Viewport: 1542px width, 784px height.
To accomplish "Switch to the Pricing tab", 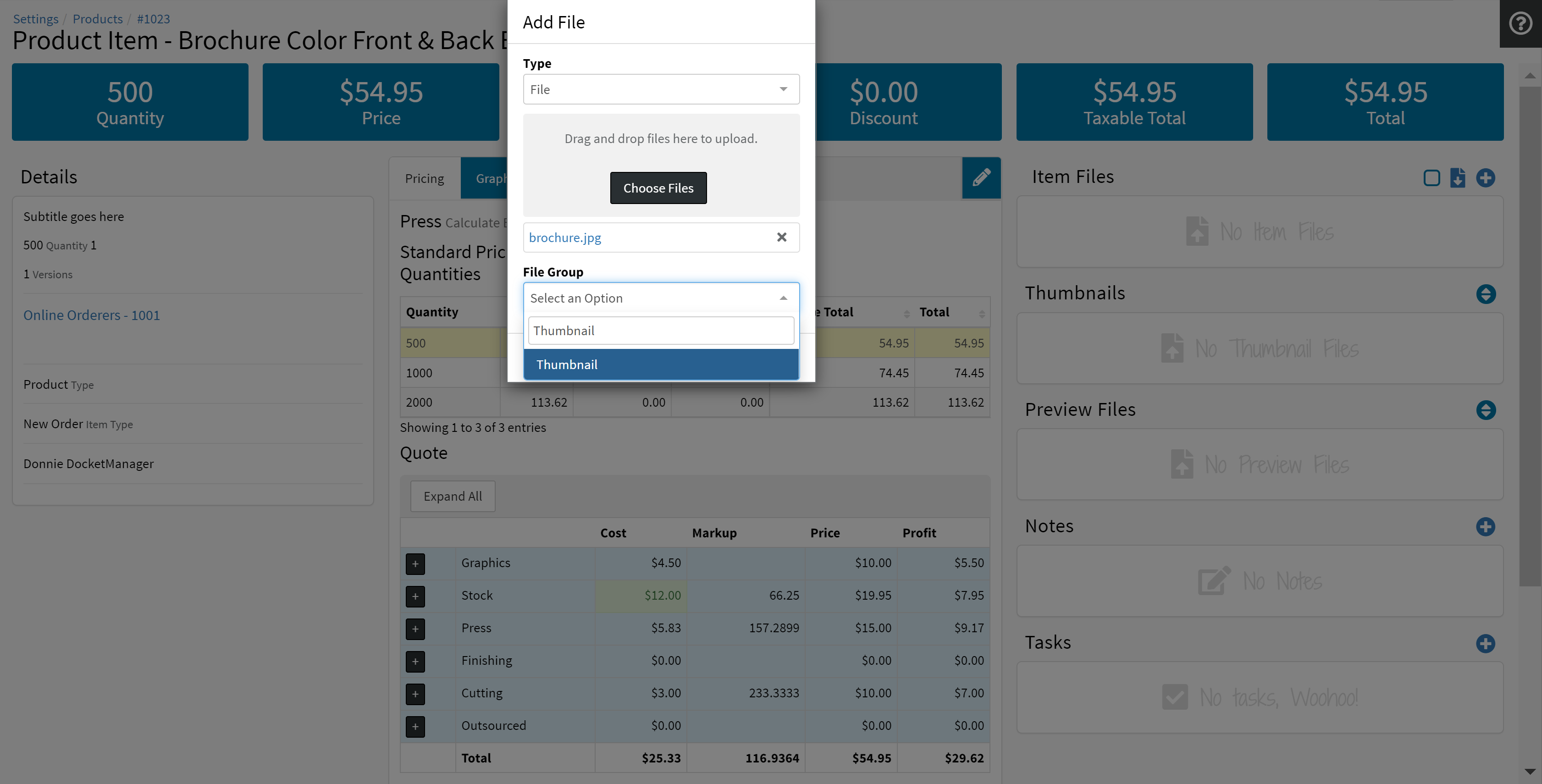I will click(425, 178).
